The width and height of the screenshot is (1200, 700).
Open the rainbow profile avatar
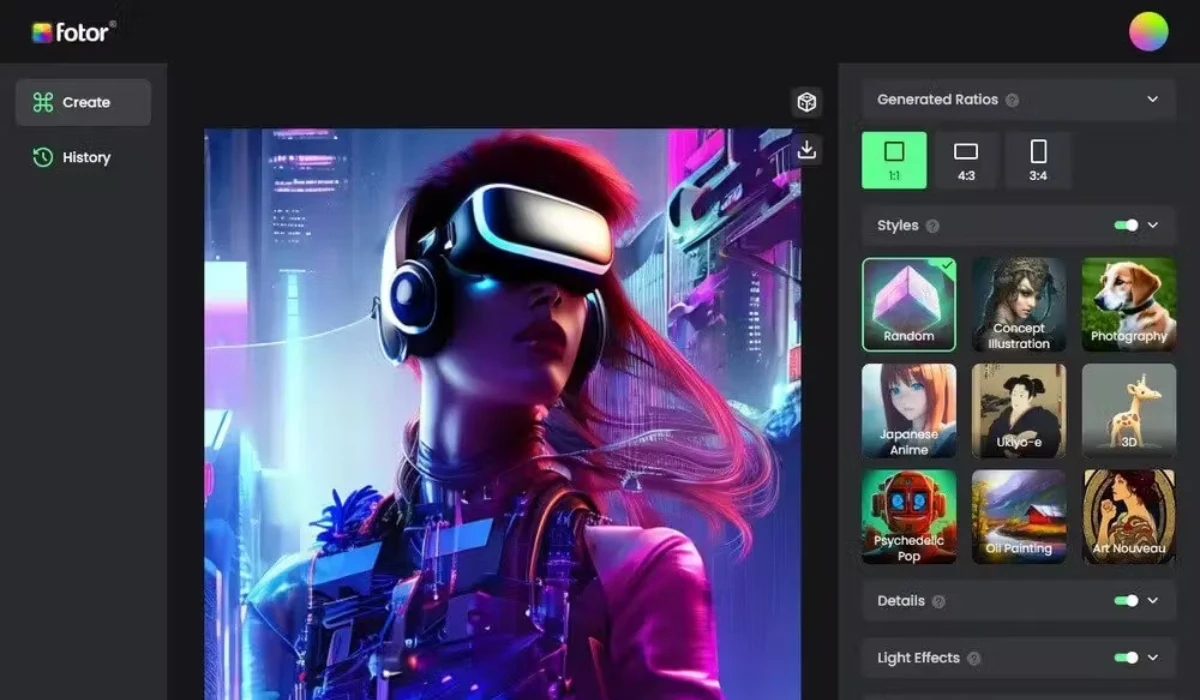tap(1148, 32)
